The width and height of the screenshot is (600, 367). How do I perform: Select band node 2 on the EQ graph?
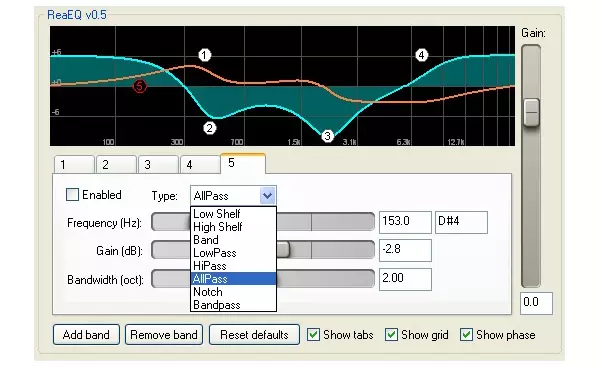tap(209, 128)
